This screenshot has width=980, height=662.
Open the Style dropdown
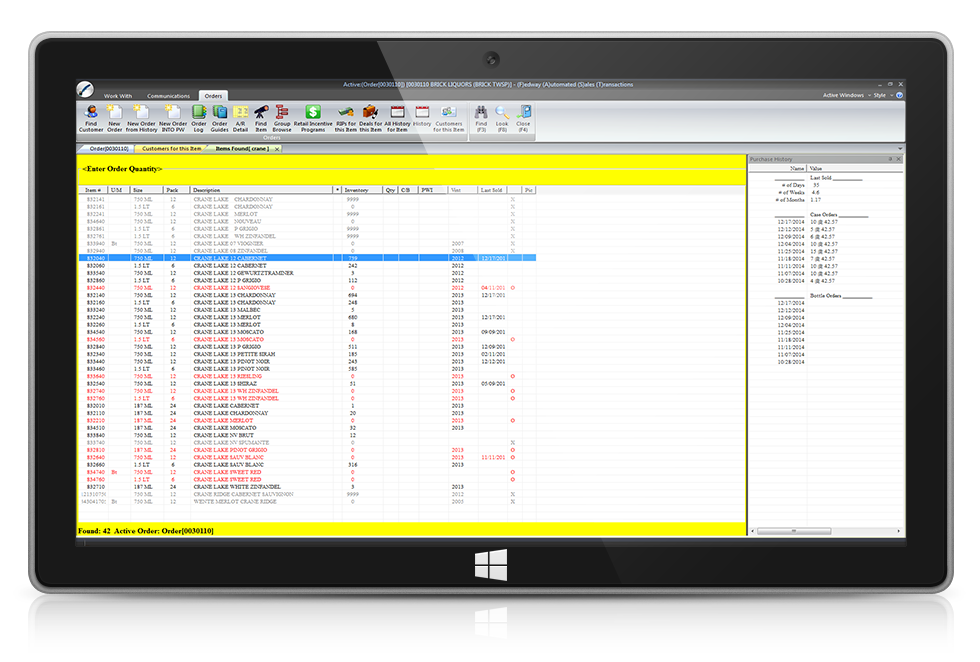point(883,95)
